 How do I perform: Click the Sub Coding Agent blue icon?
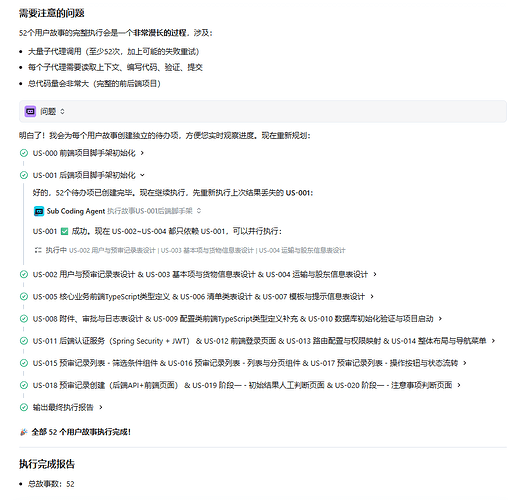39,211
